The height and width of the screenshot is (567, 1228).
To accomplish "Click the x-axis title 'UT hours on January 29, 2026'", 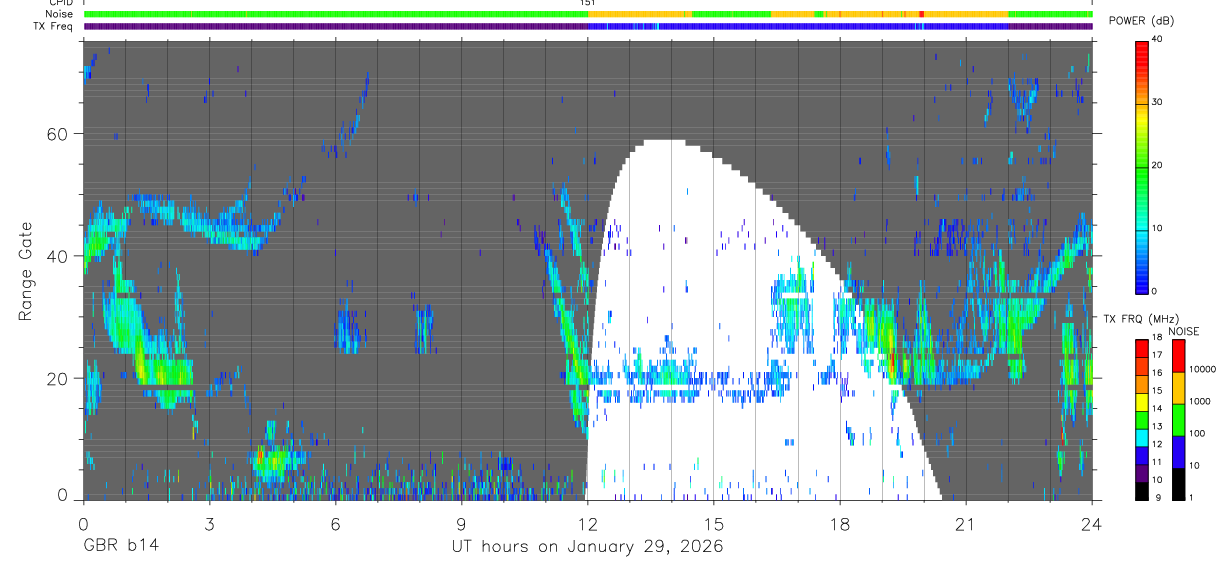I will 587,548.
